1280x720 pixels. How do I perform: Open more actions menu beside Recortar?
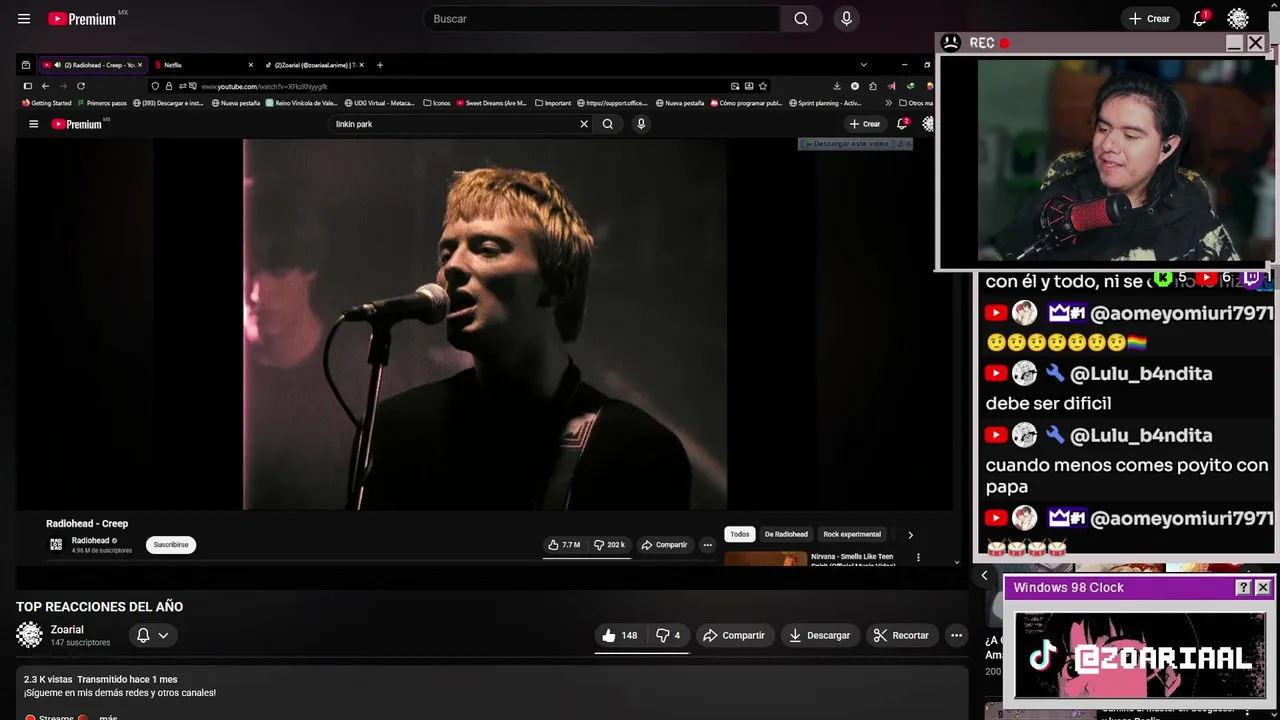coord(956,635)
